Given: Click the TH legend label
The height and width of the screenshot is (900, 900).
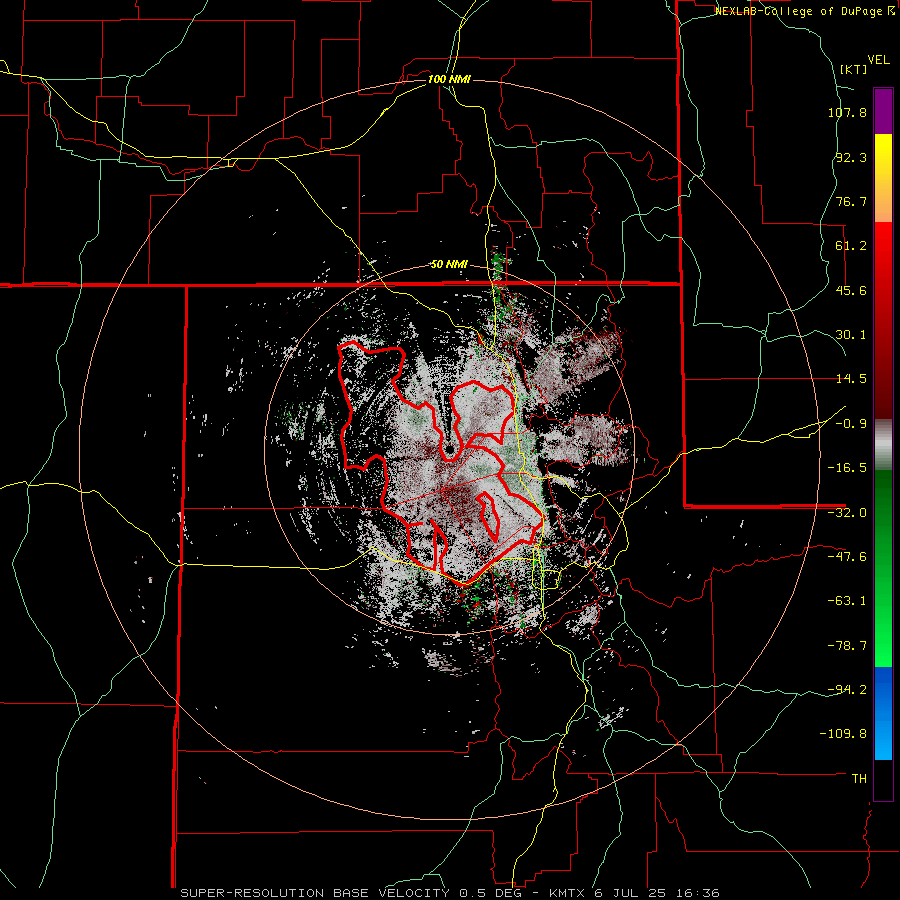Looking at the screenshot, I should tap(859, 778).
